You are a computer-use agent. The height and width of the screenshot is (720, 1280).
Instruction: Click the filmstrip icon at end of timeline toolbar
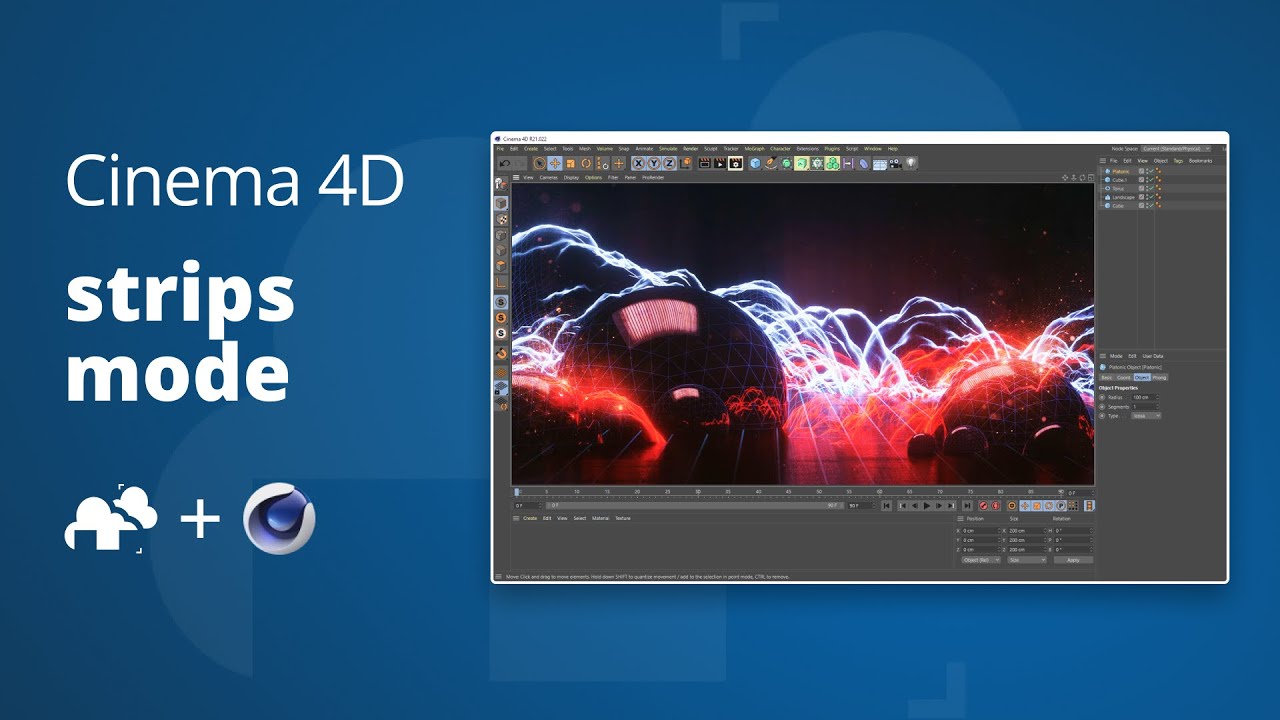point(1089,506)
